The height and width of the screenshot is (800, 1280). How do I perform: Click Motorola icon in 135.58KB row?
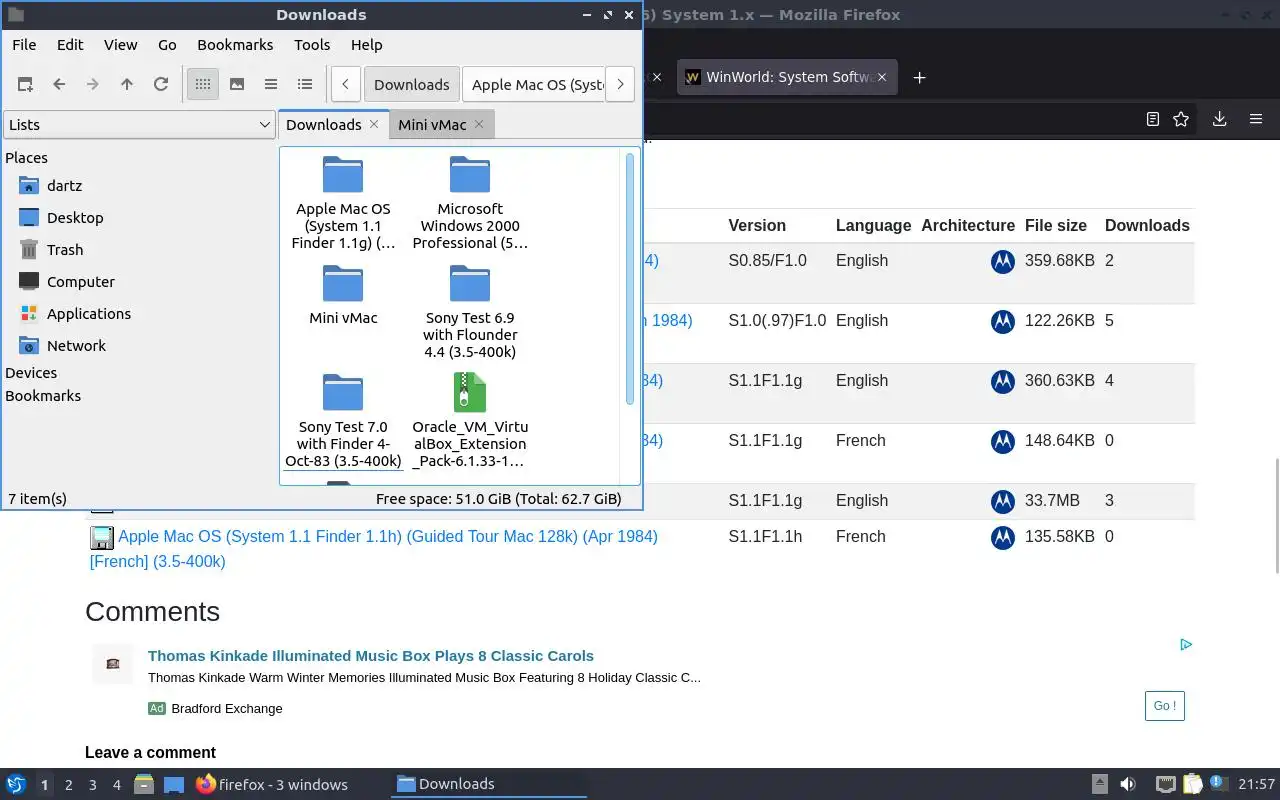[1003, 538]
